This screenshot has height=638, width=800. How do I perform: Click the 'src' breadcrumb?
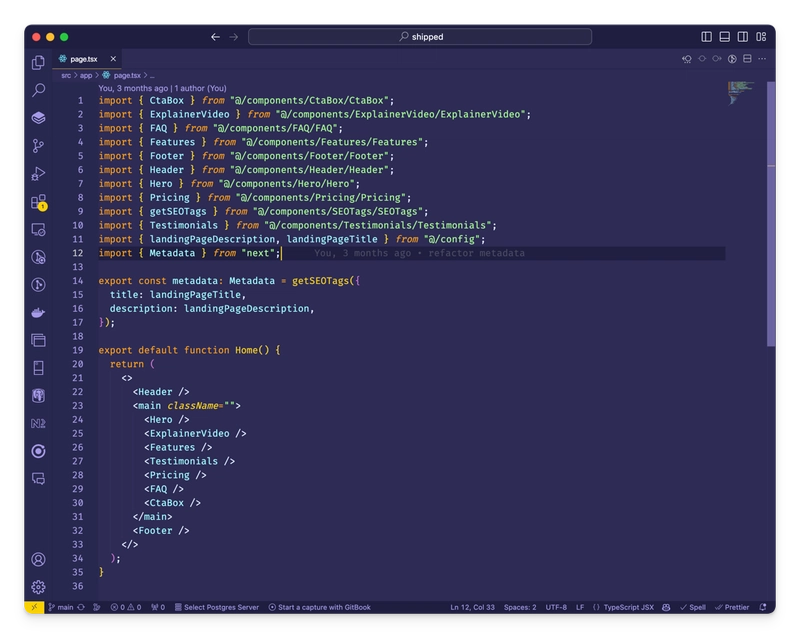tap(66, 76)
